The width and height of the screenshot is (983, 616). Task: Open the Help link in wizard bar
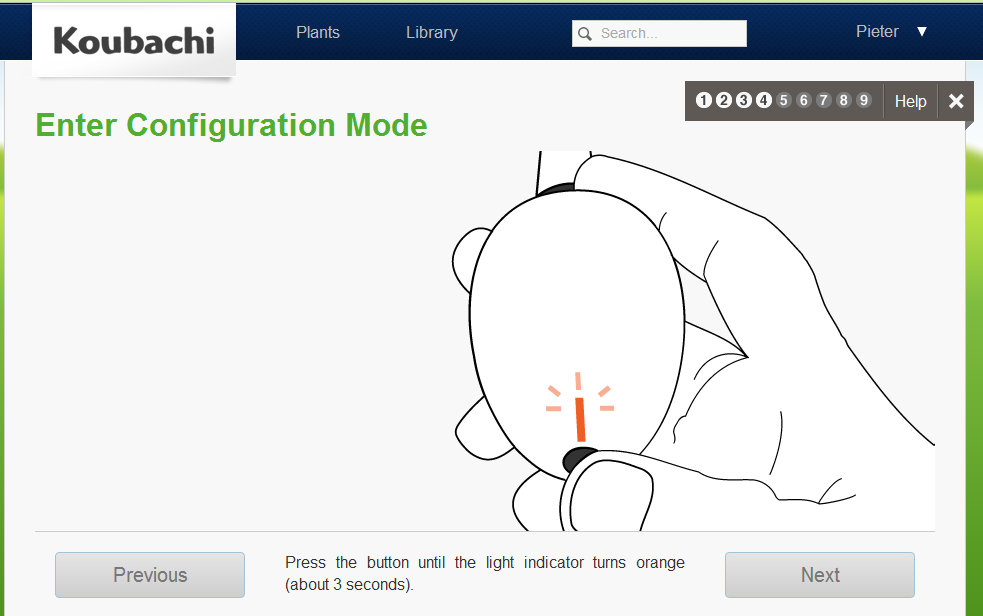pos(910,102)
